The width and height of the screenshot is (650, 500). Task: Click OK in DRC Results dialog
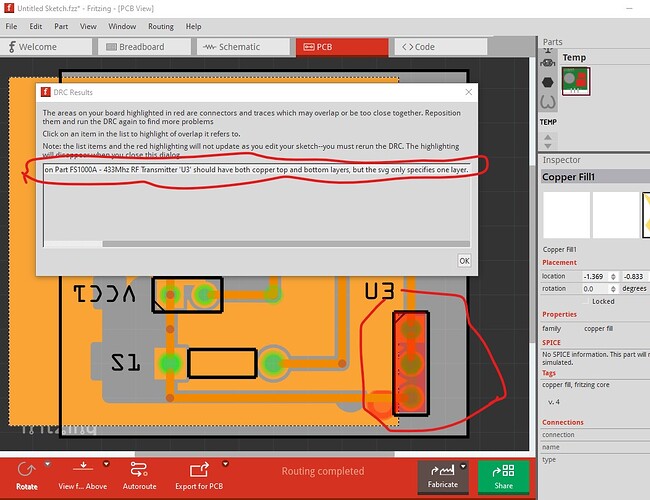click(x=464, y=261)
